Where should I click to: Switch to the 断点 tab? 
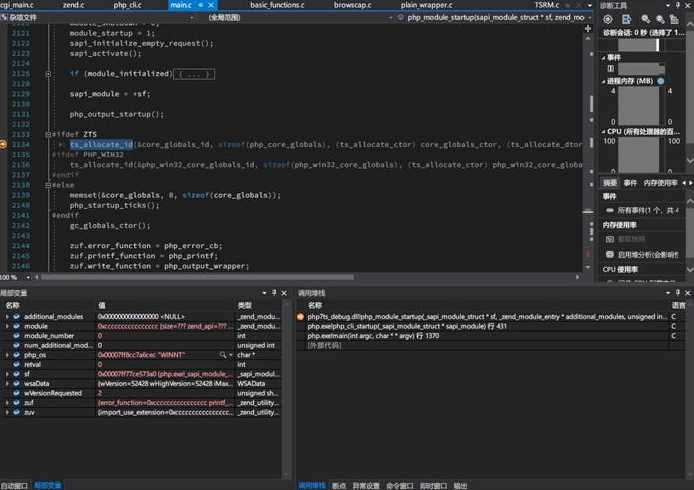pyautogui.click(x=339, y=486)
